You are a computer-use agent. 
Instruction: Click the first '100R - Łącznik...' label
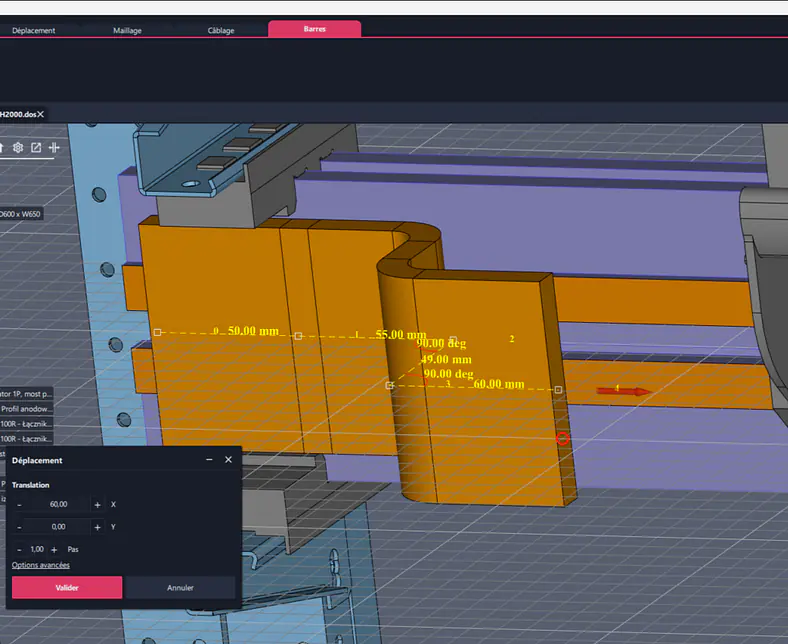tap(26, 424)
